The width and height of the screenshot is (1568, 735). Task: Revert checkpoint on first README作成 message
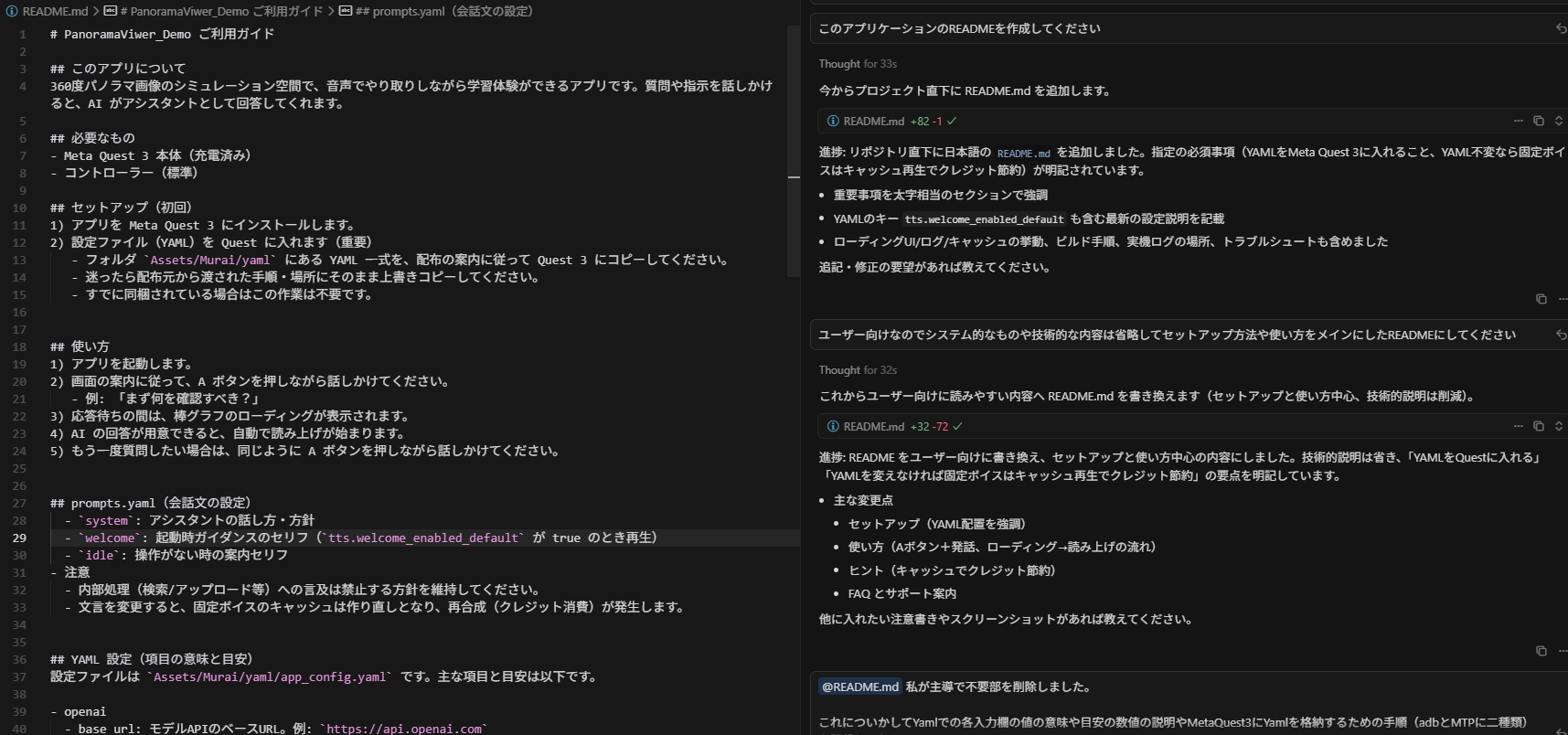pos(1561,28)
